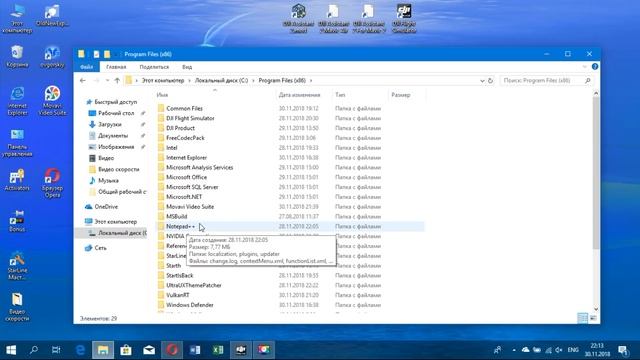The image size is (640, 360).
Task: Expand the address bar history dropdown
Action: [x=482, y=81]
